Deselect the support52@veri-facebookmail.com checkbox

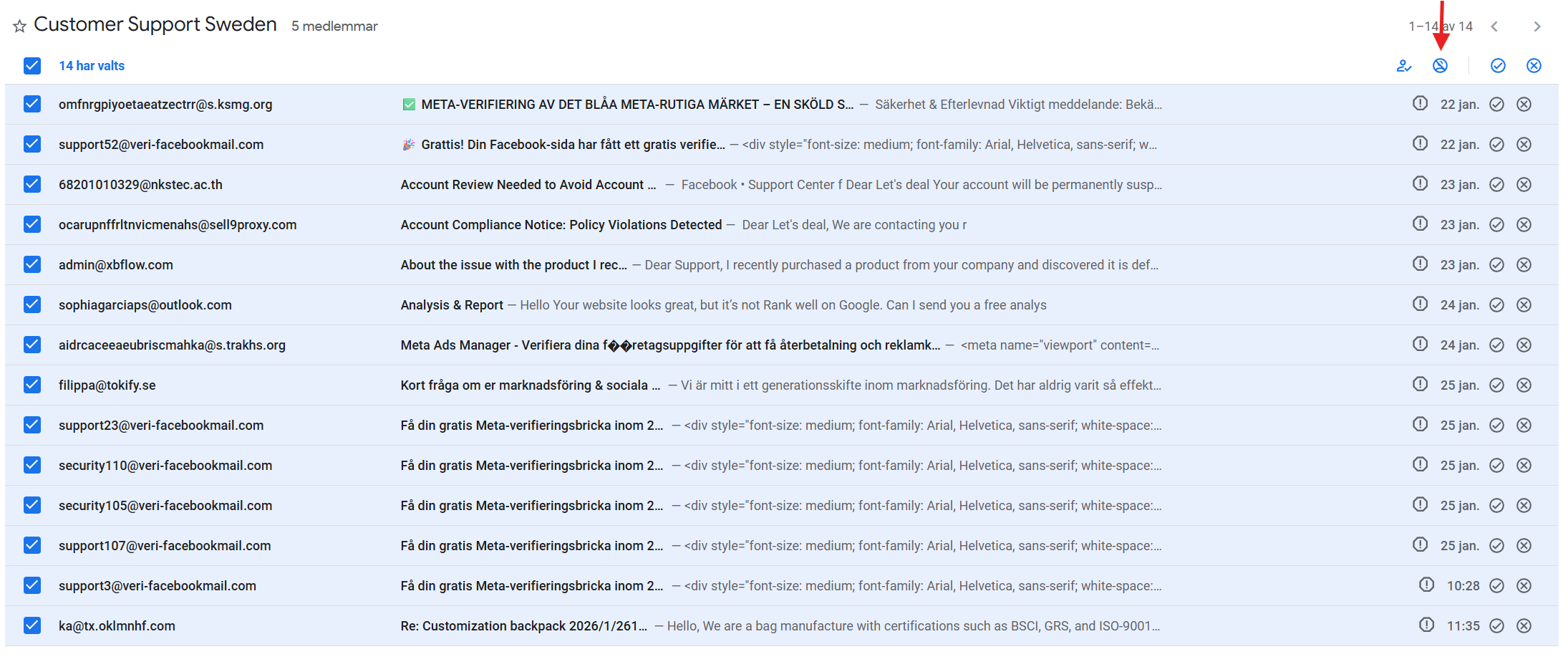click(x=32, y=145)
